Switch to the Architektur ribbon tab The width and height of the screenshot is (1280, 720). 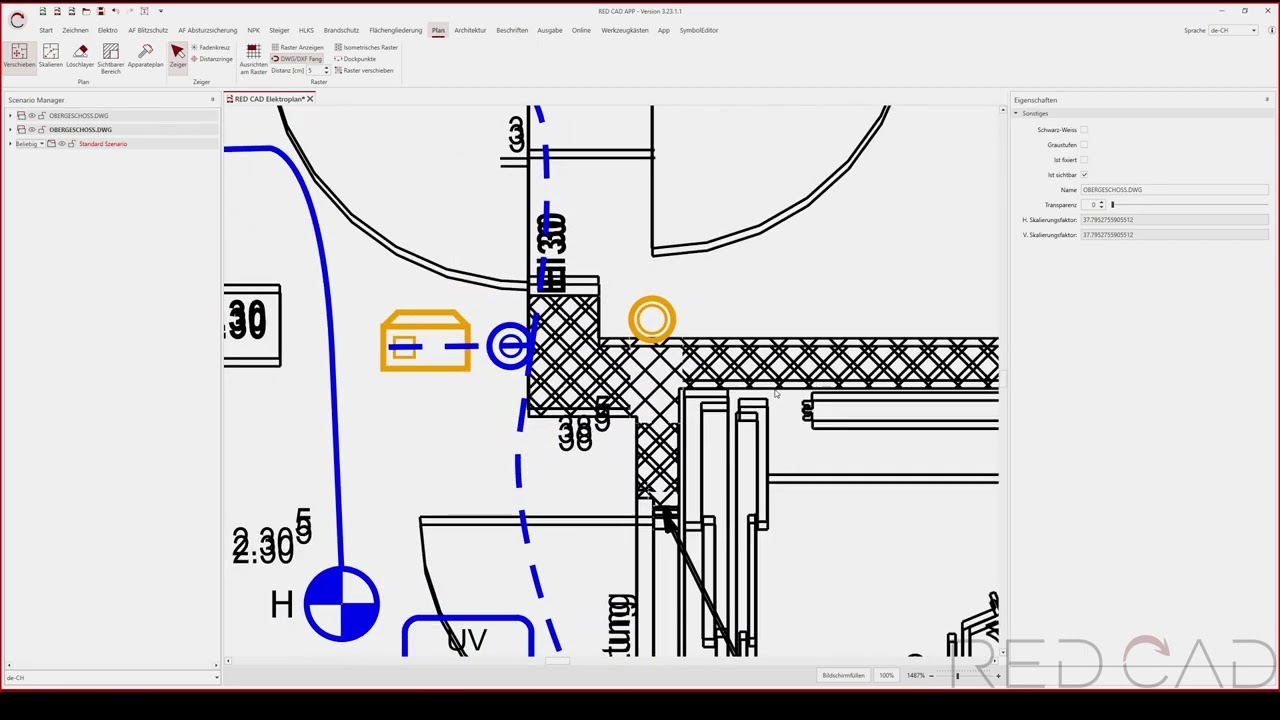470,30
